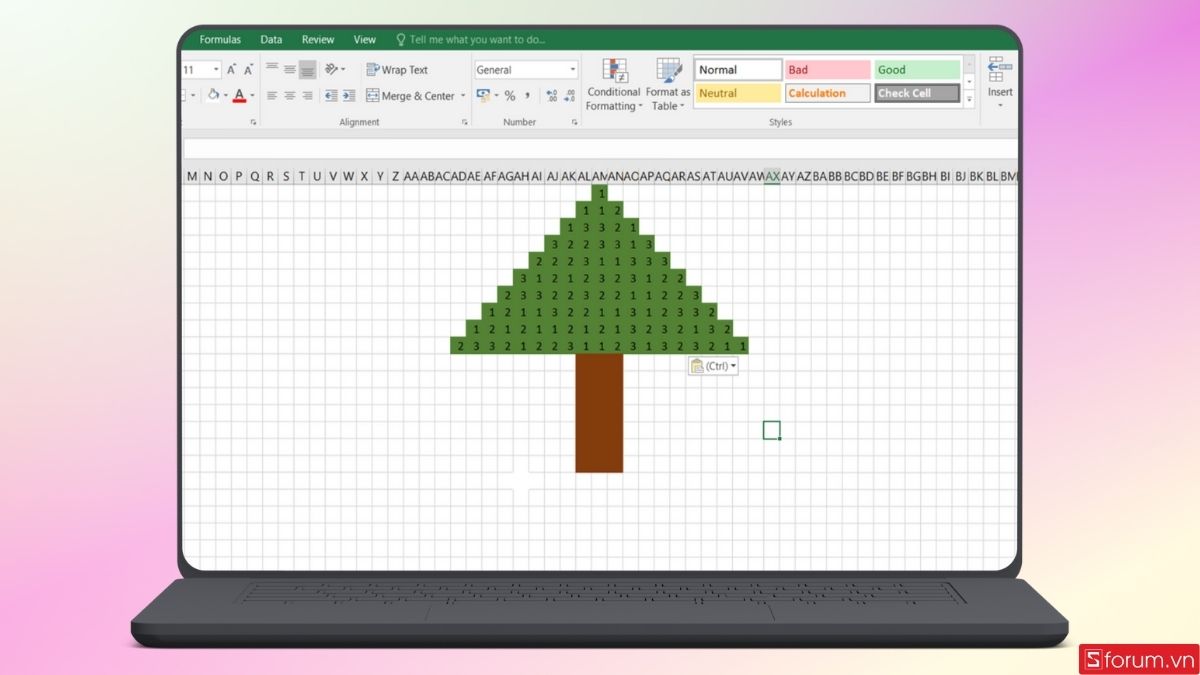Select the Orientation text-rotation icon
This screenshot has width=1200, height=675.
click(331, 70)
